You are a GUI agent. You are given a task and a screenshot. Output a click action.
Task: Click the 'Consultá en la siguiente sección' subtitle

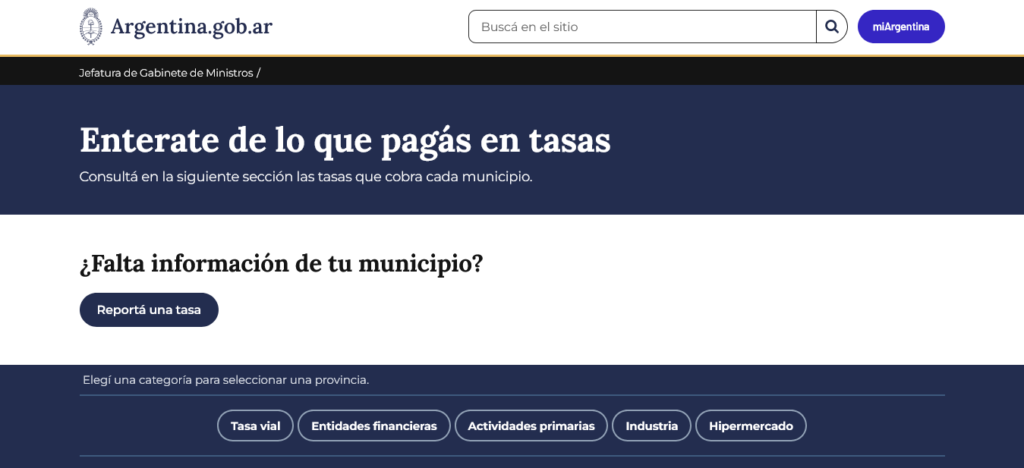pyautogui.click(x=305, y=177)
